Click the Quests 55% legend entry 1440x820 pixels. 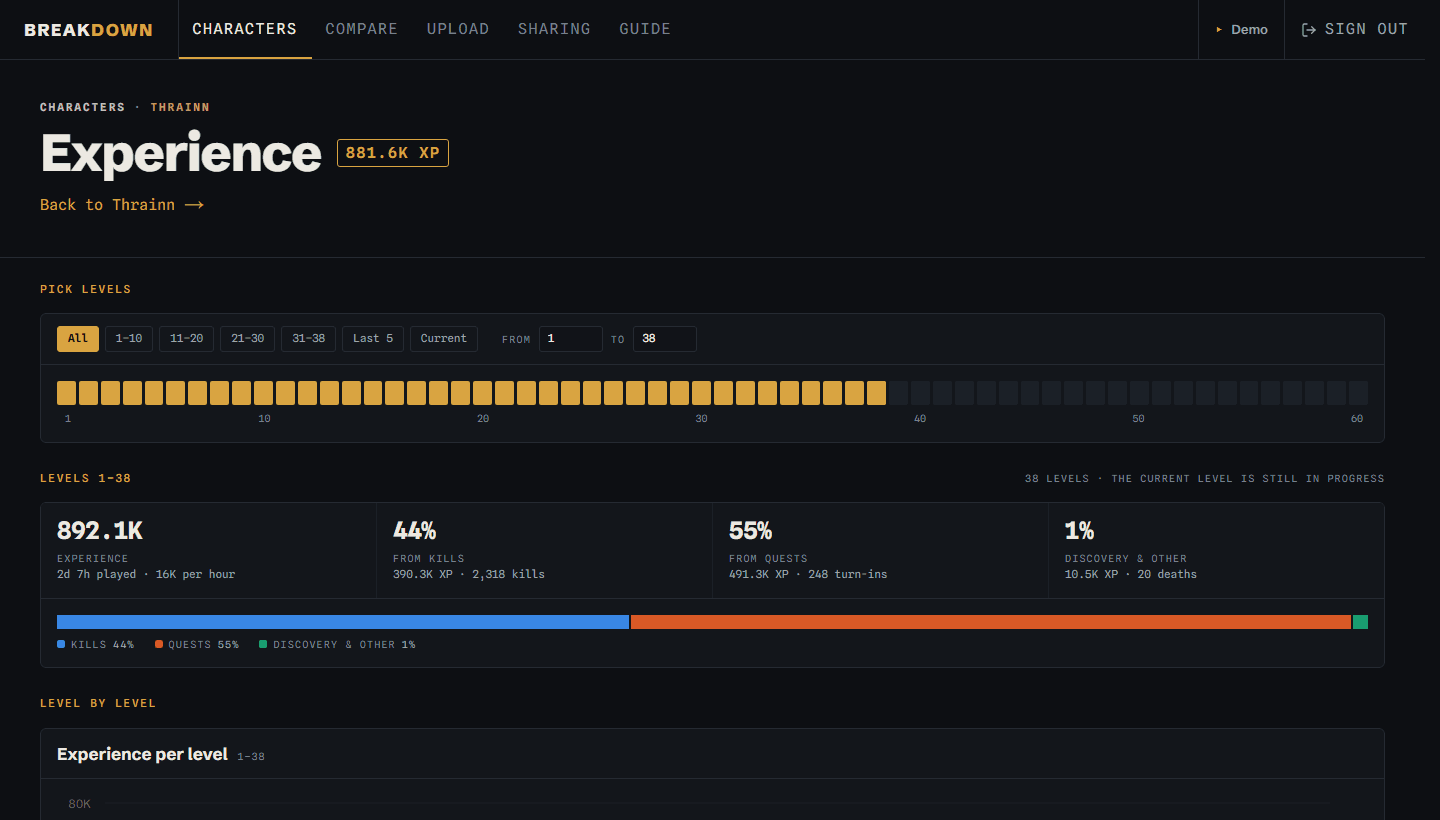click(x=197, y=645)
